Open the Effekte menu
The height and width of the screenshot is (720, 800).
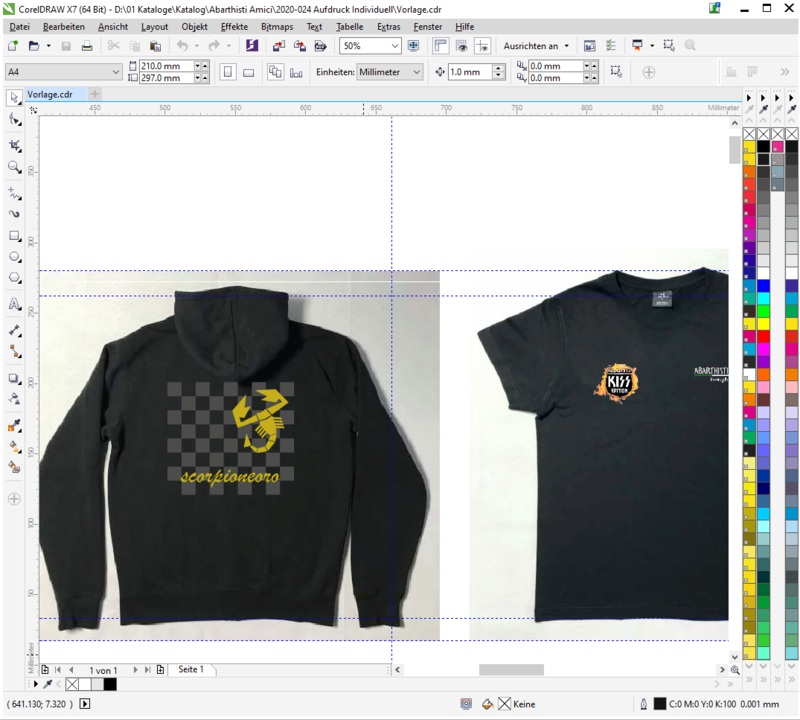point(234,27)
